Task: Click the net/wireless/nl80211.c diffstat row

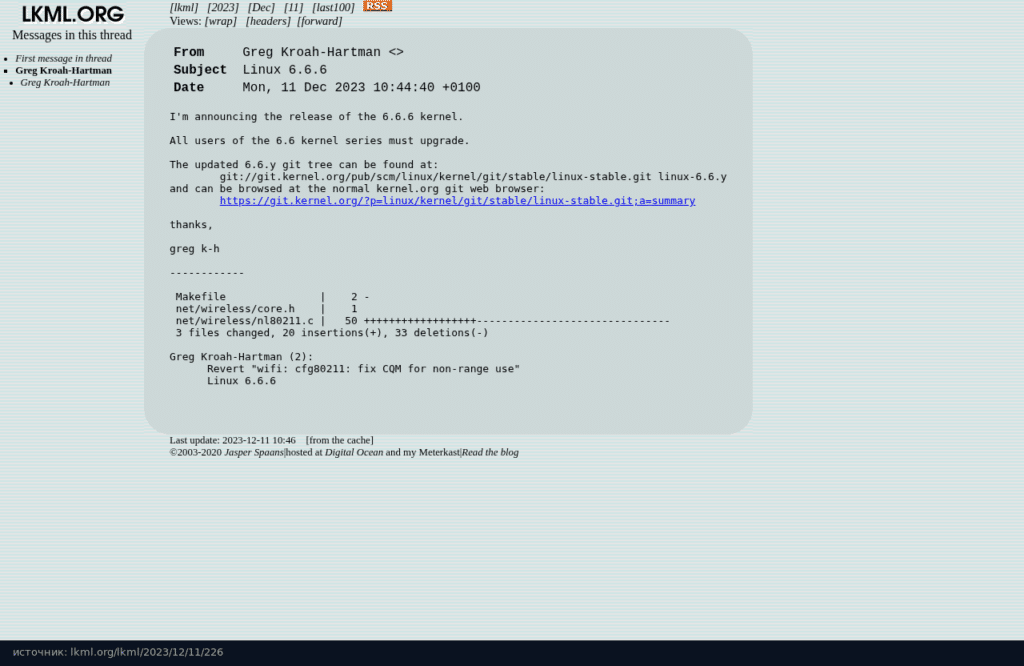Action: [423, 321]
